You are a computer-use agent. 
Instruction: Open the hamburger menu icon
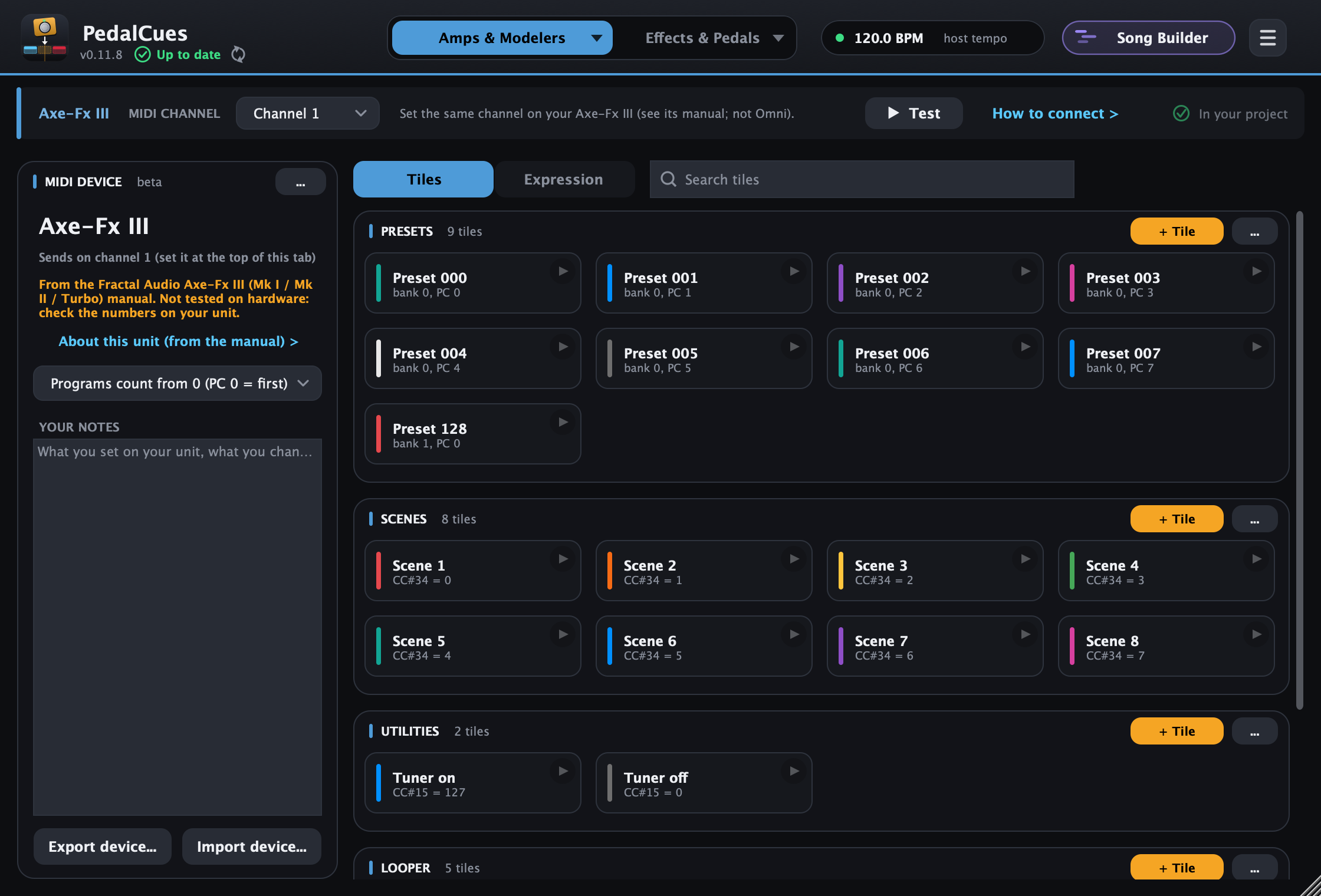[x=1267, y=38]
